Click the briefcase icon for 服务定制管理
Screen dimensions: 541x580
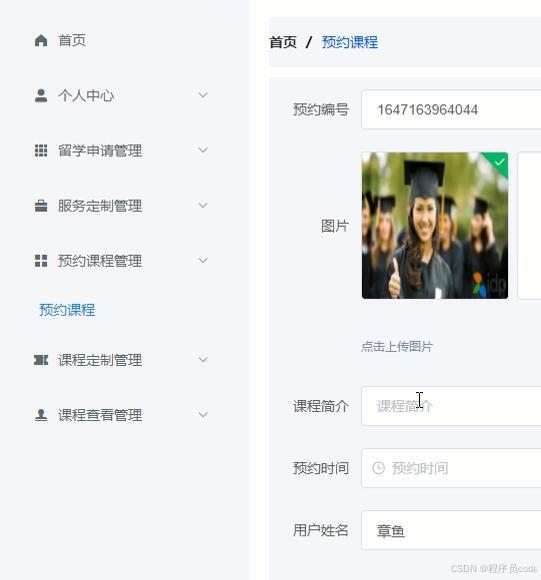41,206
